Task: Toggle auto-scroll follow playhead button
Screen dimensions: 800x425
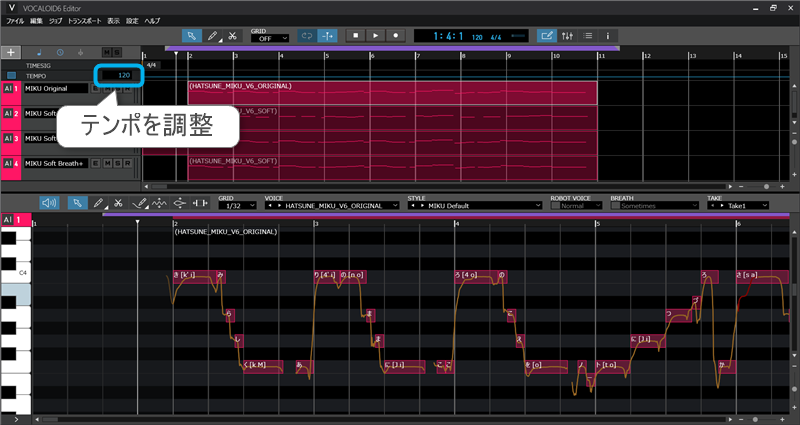Action: click(x=327, y=36)
